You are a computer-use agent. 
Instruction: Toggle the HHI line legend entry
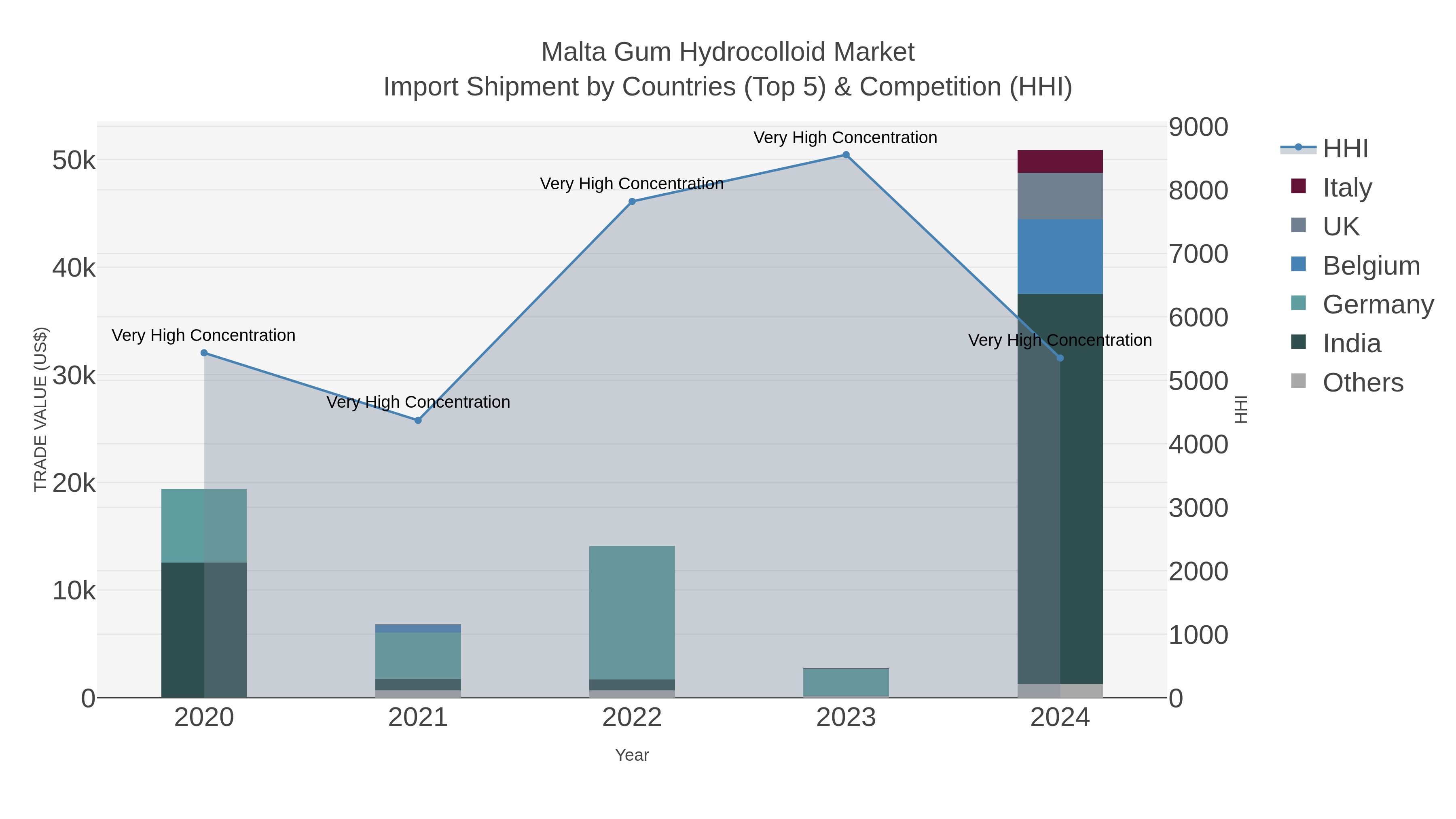click(x=1324, y=149)
